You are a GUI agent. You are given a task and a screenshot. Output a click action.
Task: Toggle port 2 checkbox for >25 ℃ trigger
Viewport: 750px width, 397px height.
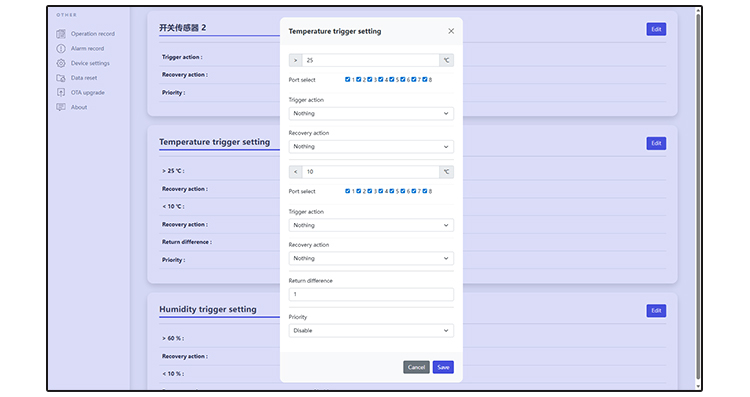(359, 79)
